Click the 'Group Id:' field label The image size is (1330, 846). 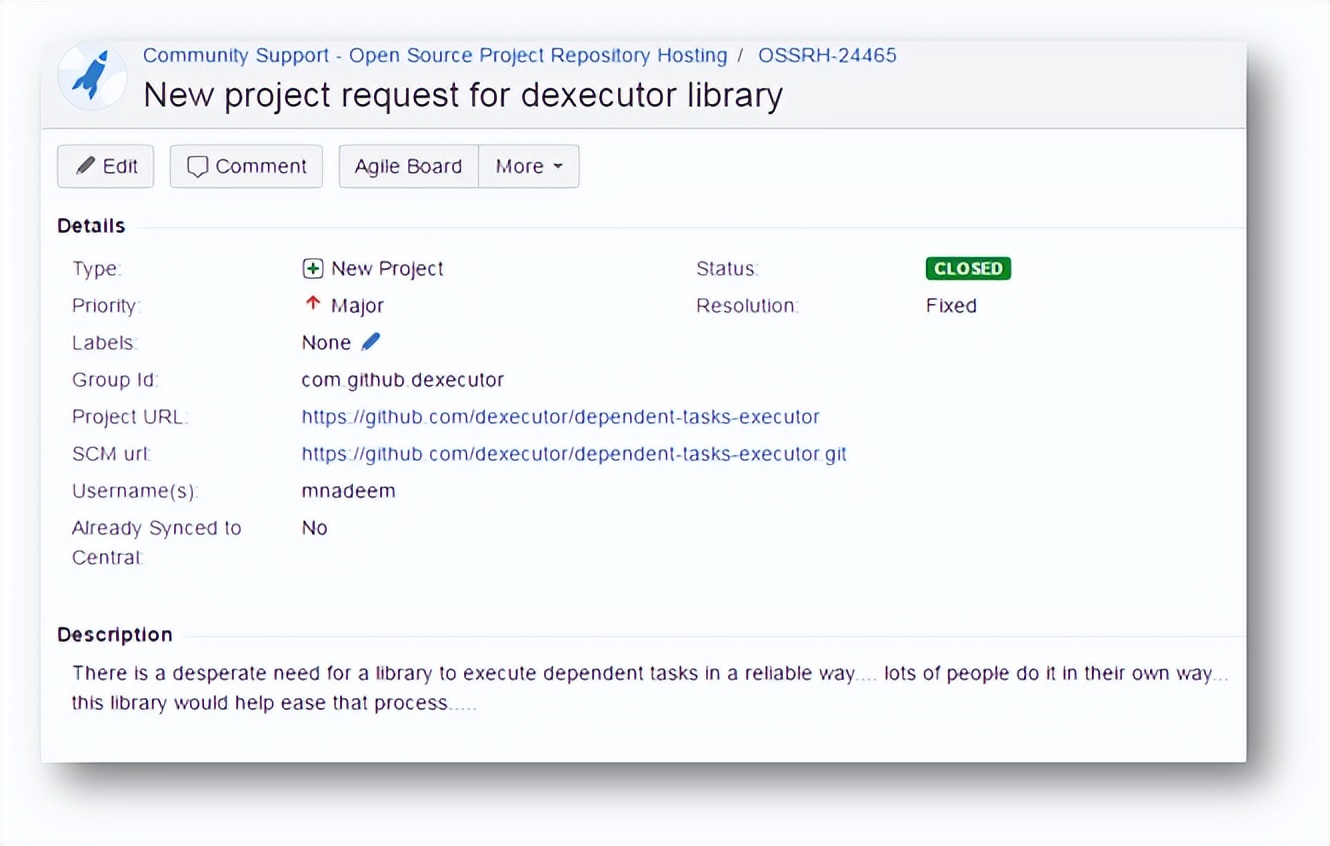click(x=115, y=380)
